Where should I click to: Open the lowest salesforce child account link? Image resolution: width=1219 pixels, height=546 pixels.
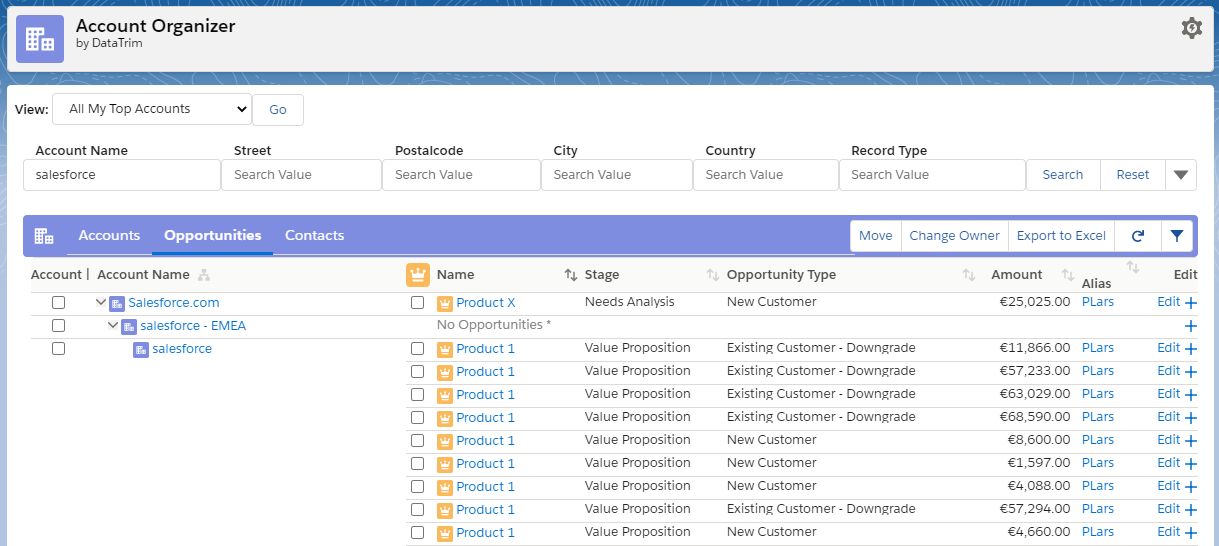[182, 349]
